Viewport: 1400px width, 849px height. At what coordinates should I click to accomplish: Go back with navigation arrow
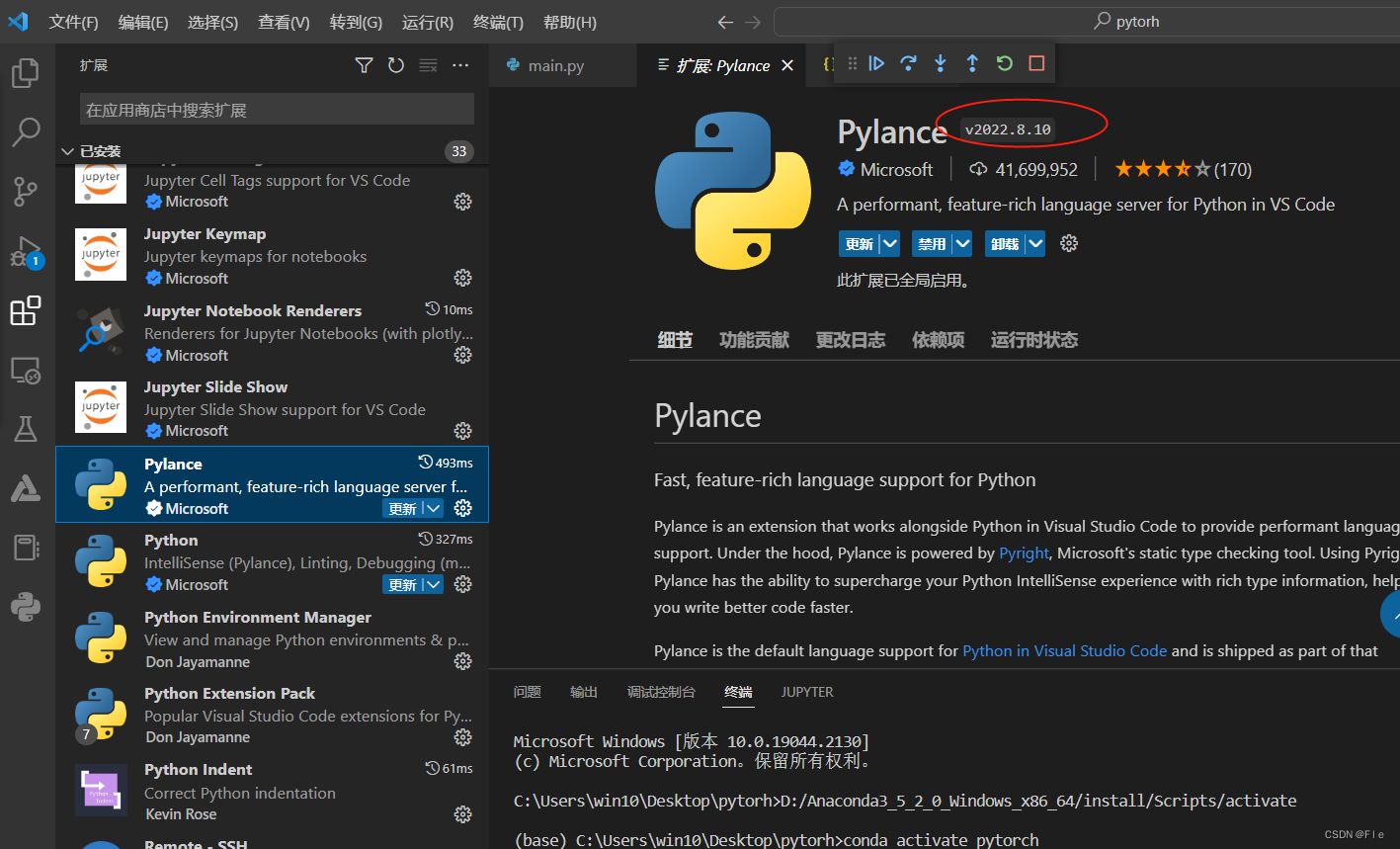[725, 22]
